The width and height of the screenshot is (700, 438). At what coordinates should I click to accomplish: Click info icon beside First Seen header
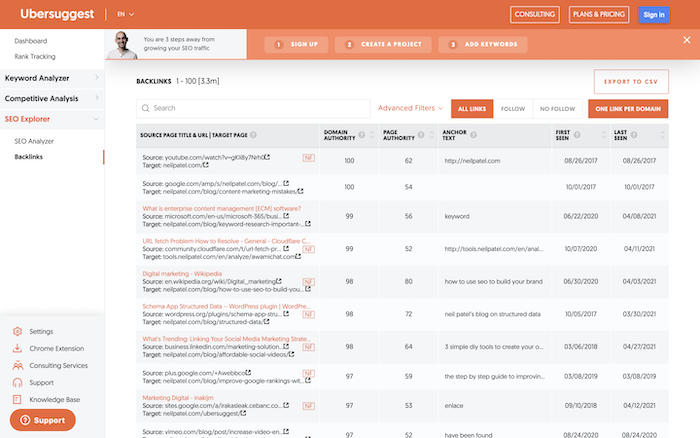point(577,135)
